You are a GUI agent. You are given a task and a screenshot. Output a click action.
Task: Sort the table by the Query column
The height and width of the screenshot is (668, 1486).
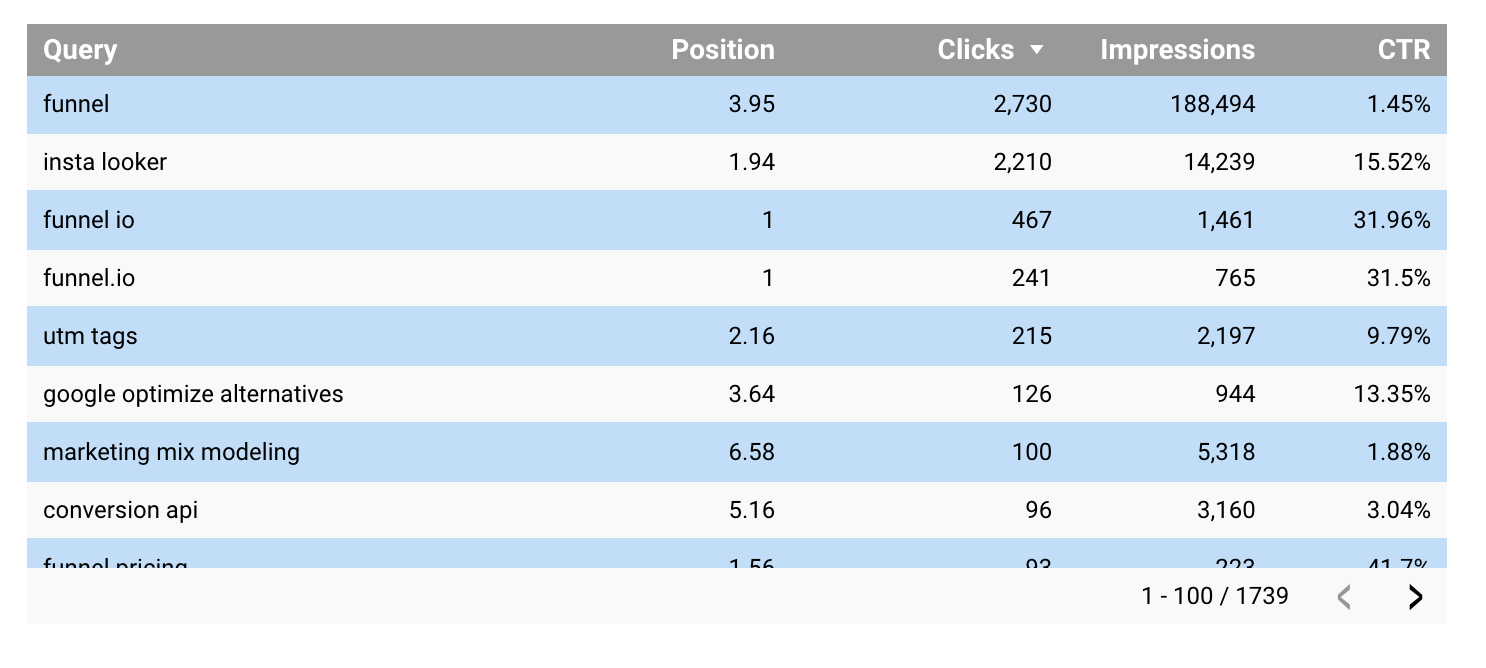point(80,49)
